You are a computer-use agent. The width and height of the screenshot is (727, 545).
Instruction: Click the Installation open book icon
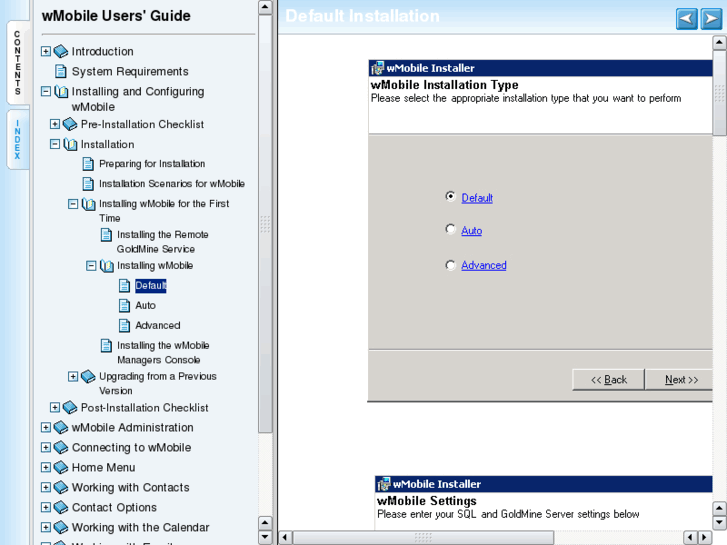(x=70, y=144)
